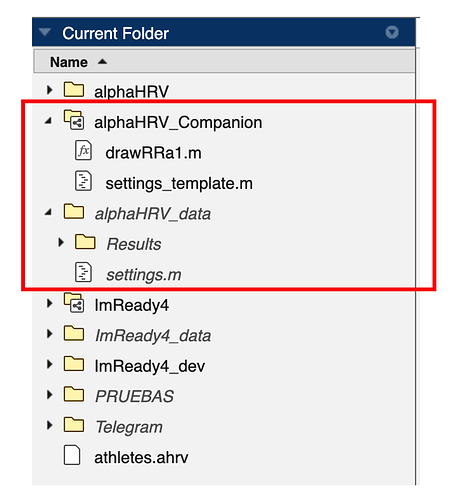
Task: Collapse the alphaHRV_data folder
Action: click(49, 212)
